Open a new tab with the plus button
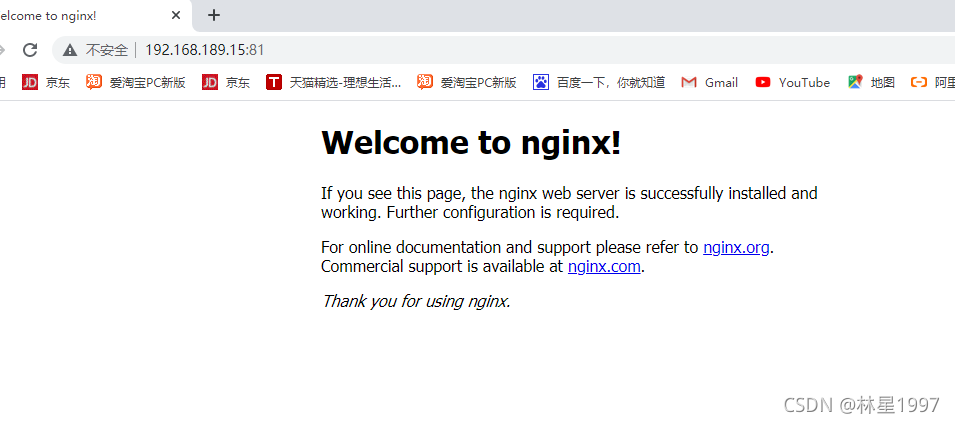 pos(213,15)
